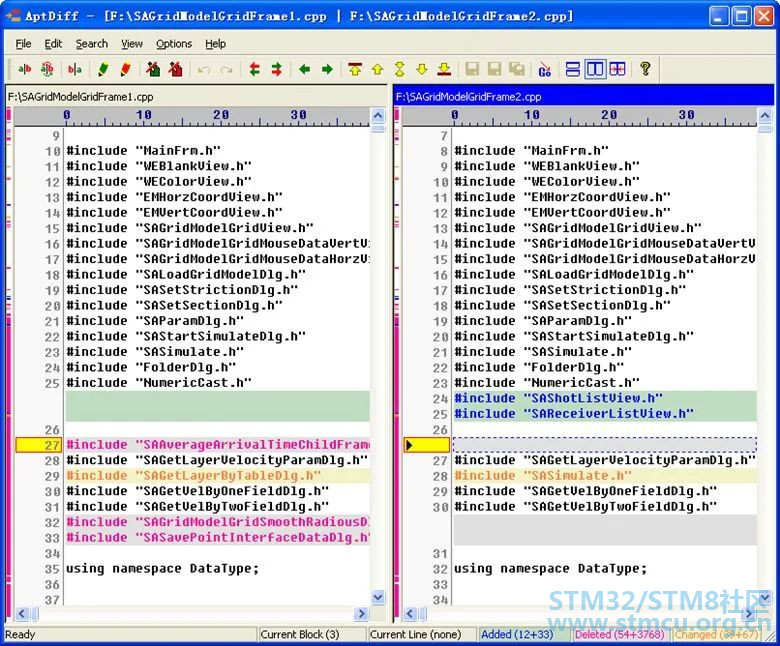
Task: Click right pane line 22 FolderDlg.h include
Action: 539,368
